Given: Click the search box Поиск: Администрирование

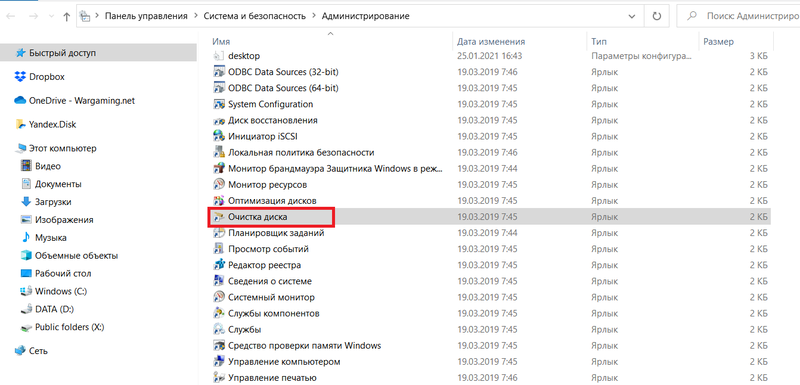Looking at the screenshot, I should coord(738,16).
